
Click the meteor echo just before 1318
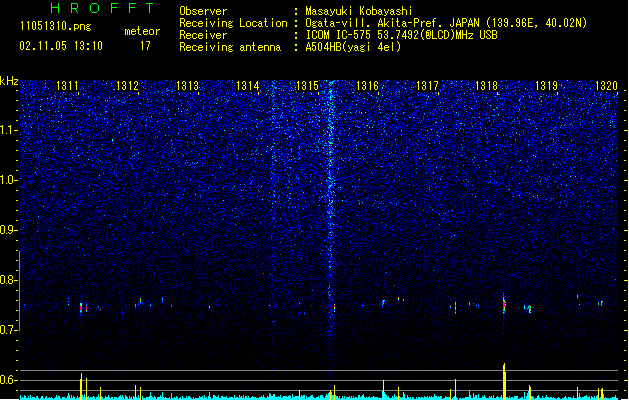(455, 308)
